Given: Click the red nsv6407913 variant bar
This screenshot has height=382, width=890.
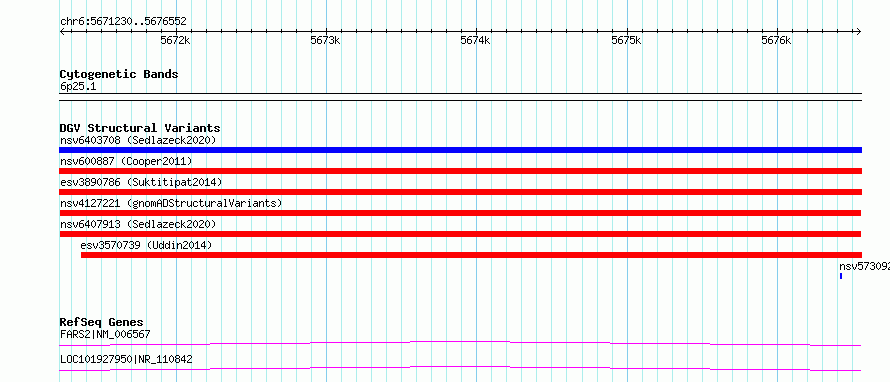Looking at the screenshot, I should pyautogui.click(x=460, y=234).
